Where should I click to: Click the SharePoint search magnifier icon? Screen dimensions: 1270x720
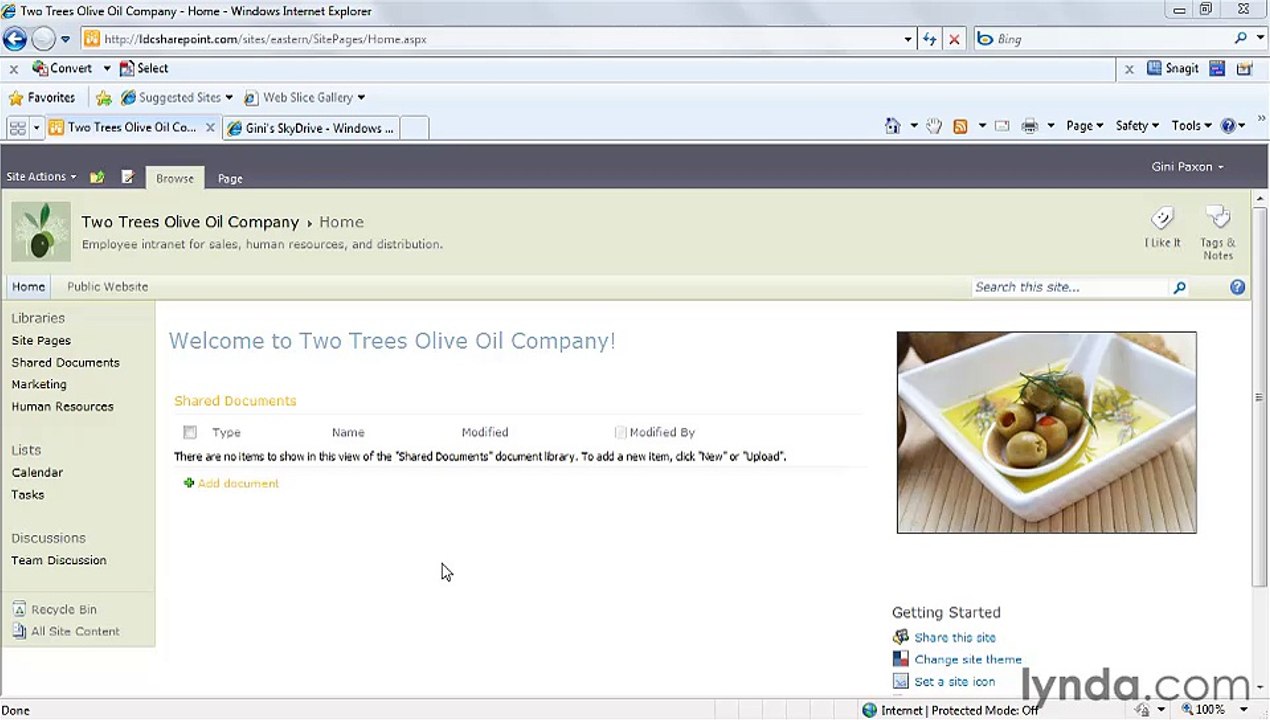[1179, 287]
